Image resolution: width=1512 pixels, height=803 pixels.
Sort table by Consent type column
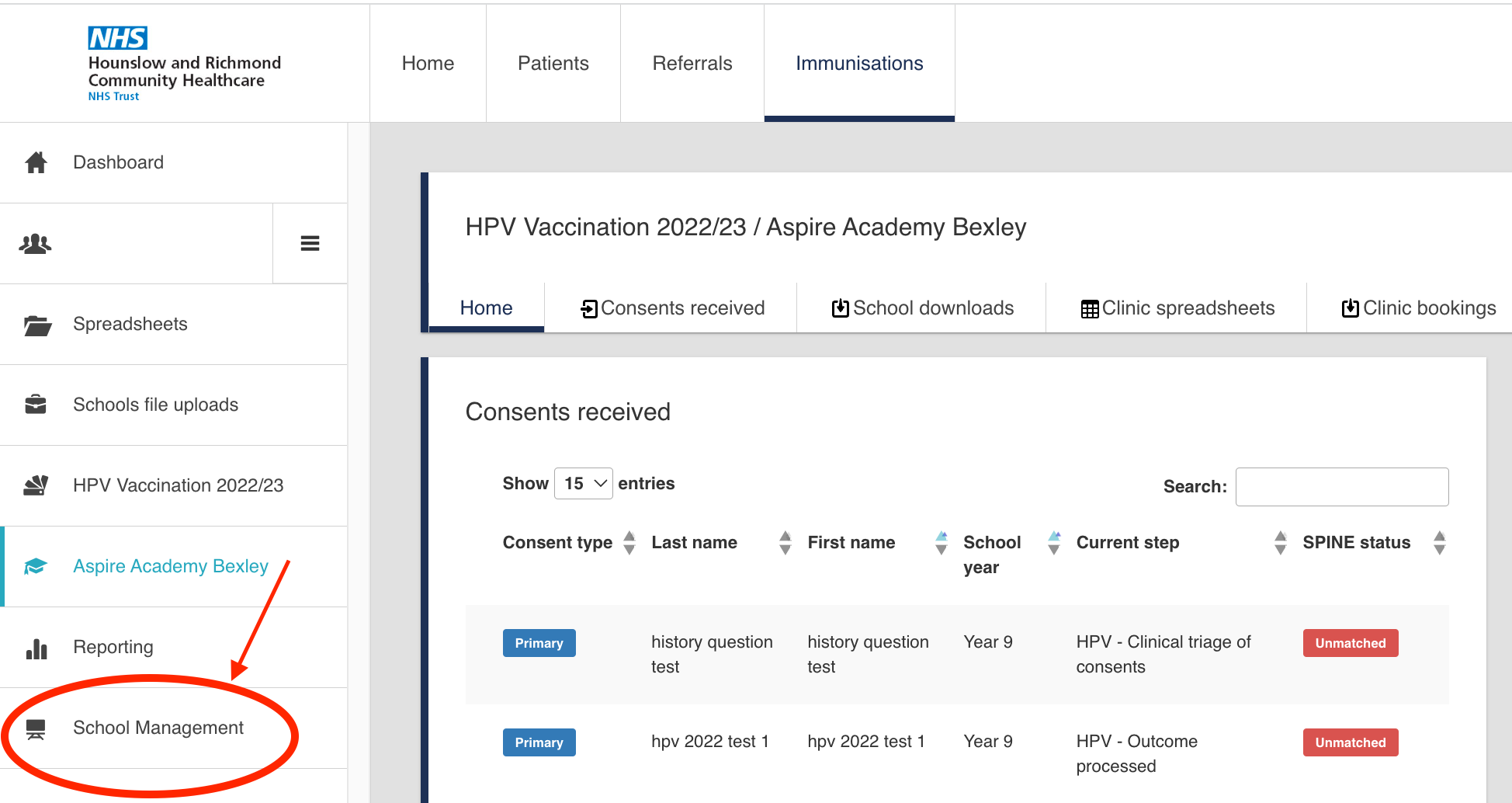point(629,543)
